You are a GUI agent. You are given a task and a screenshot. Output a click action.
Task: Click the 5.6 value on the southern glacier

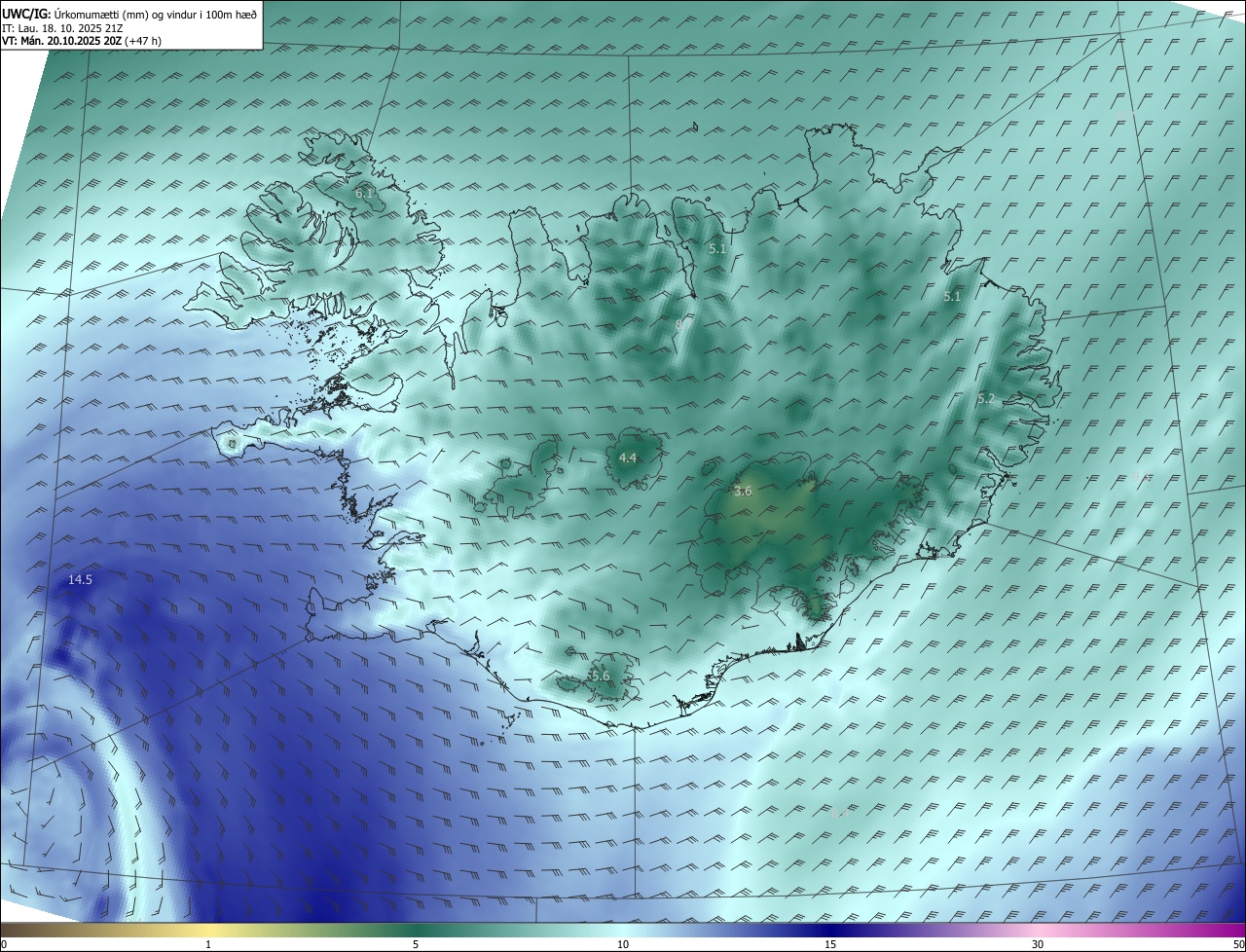[601, 677]
